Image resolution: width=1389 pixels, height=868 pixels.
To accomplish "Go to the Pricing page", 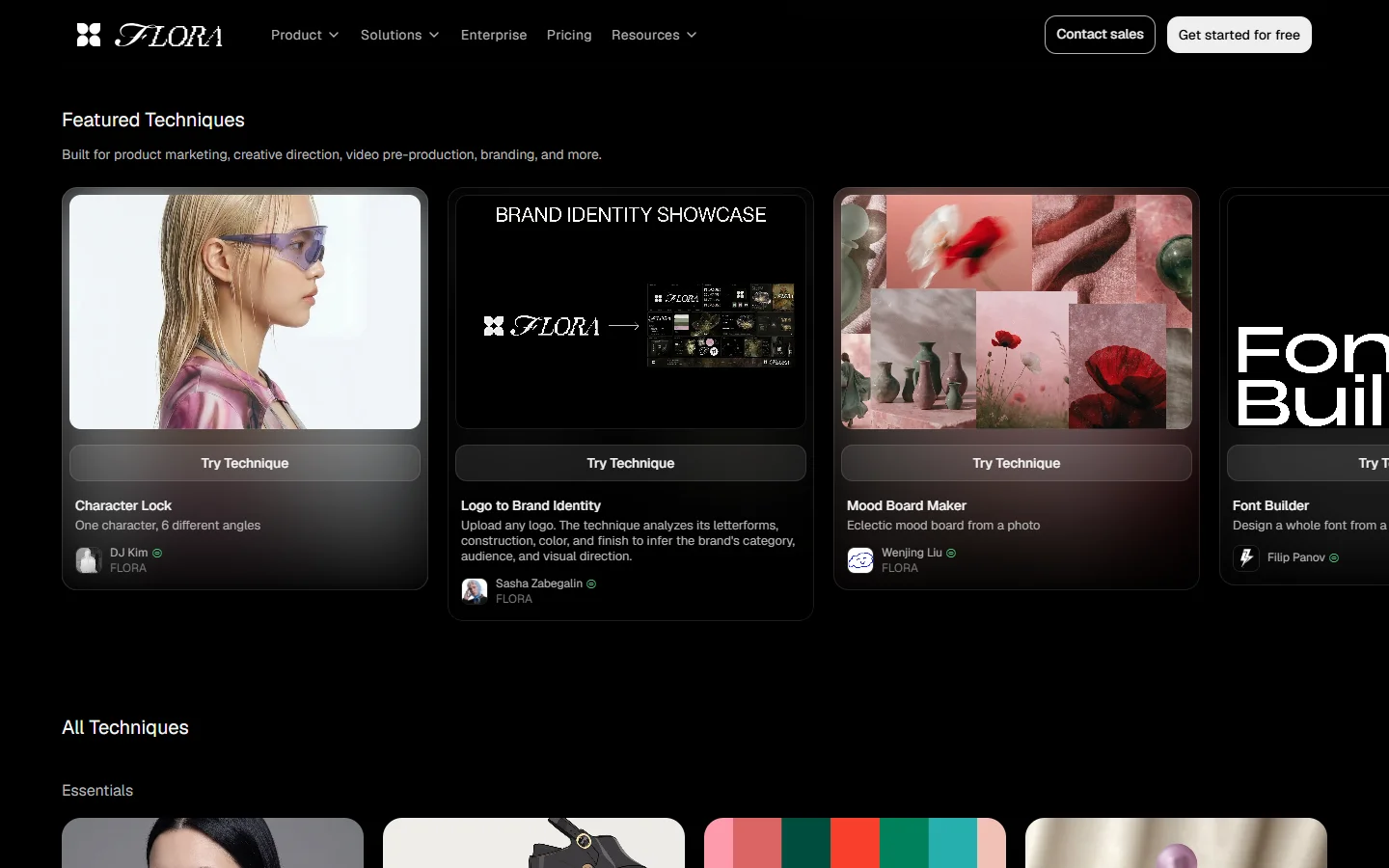I will tap(569, 35).
